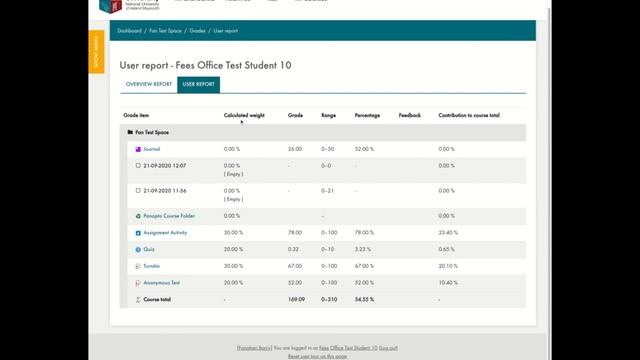Viewport: 640px width, 360px height.
Task: Click the Quiz grade 0.32
Action: 293,249
